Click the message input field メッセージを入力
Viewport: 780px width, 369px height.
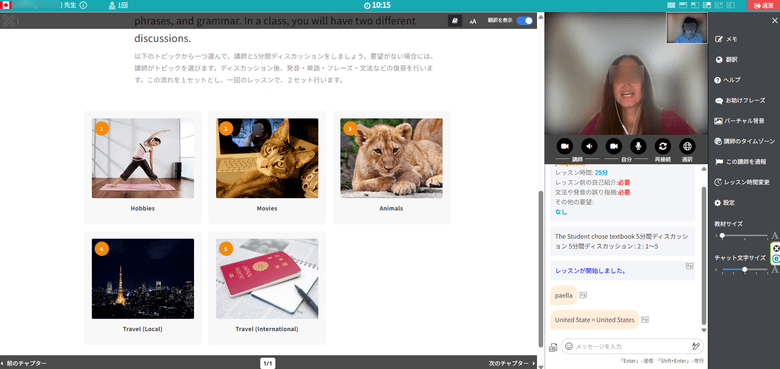click(632, 346)
